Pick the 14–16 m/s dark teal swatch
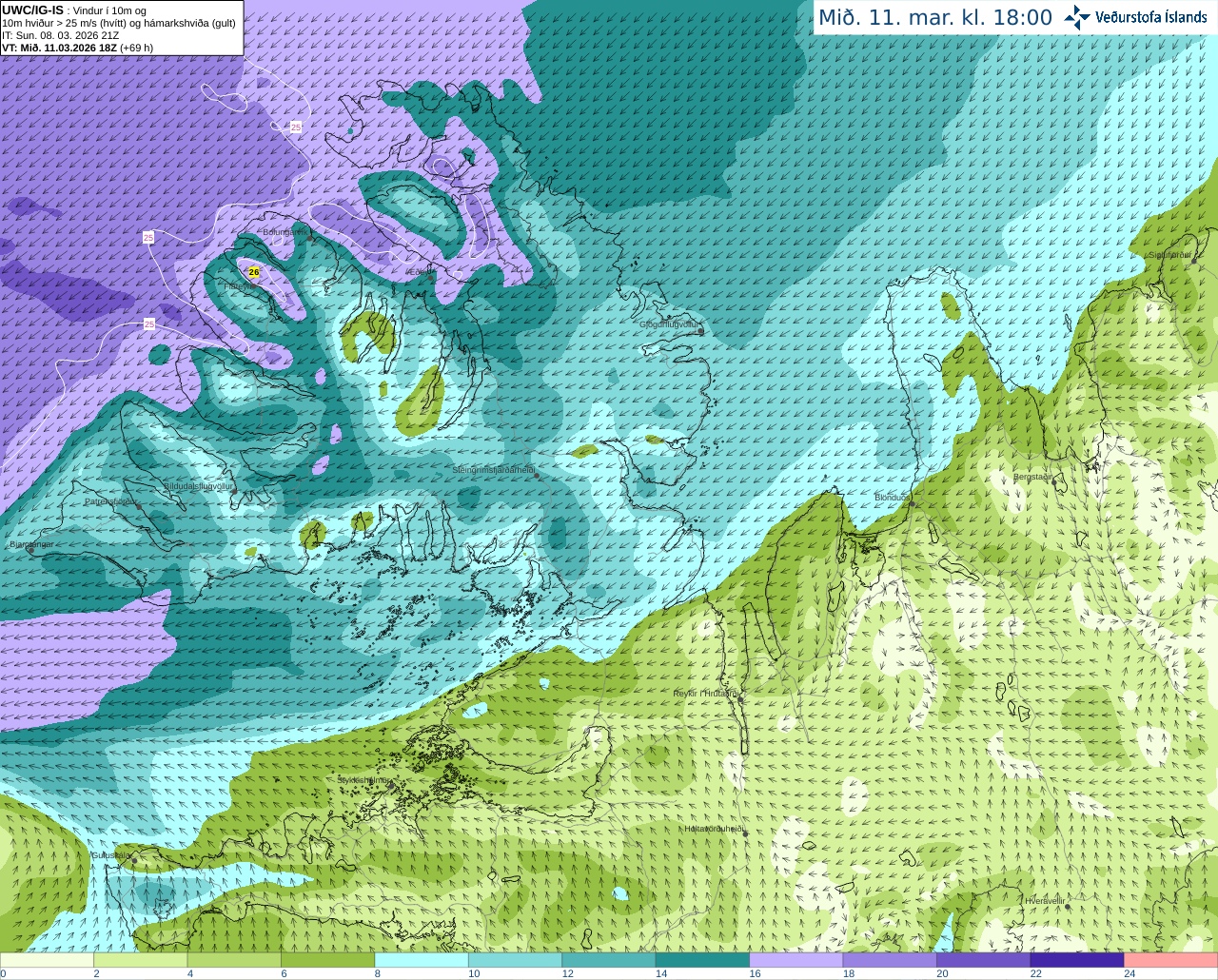The height and width of the screenshot is (980, 1218). 702,960
